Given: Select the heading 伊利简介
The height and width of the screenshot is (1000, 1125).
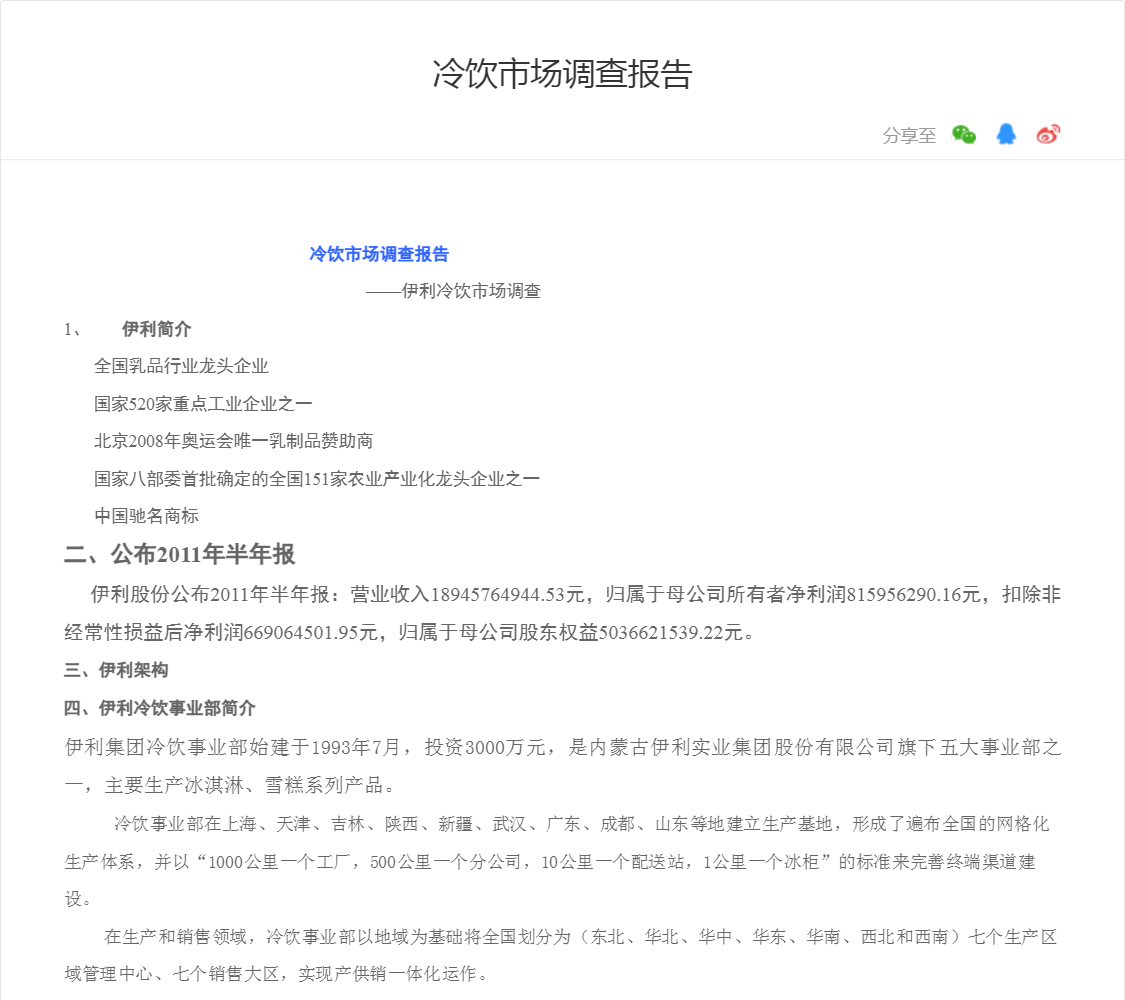Looking at the screenshot, I should 156,329.
